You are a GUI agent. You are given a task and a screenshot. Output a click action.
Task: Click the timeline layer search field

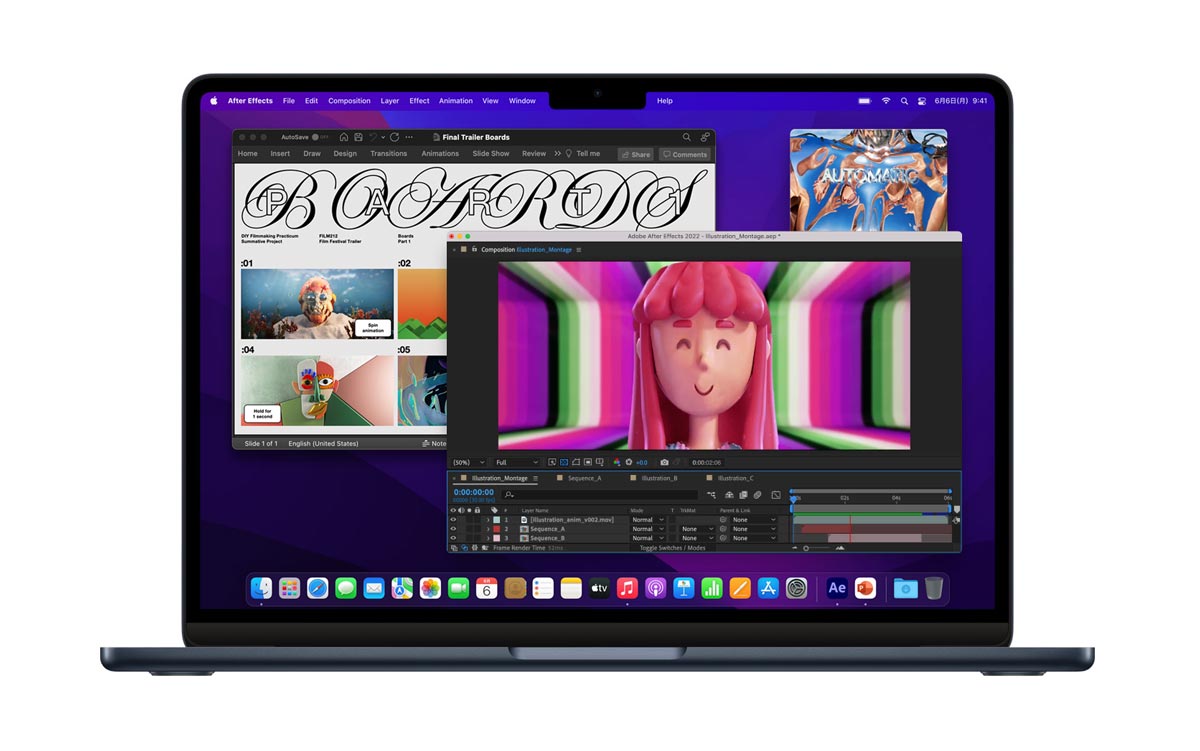click(x=600, y=494)
